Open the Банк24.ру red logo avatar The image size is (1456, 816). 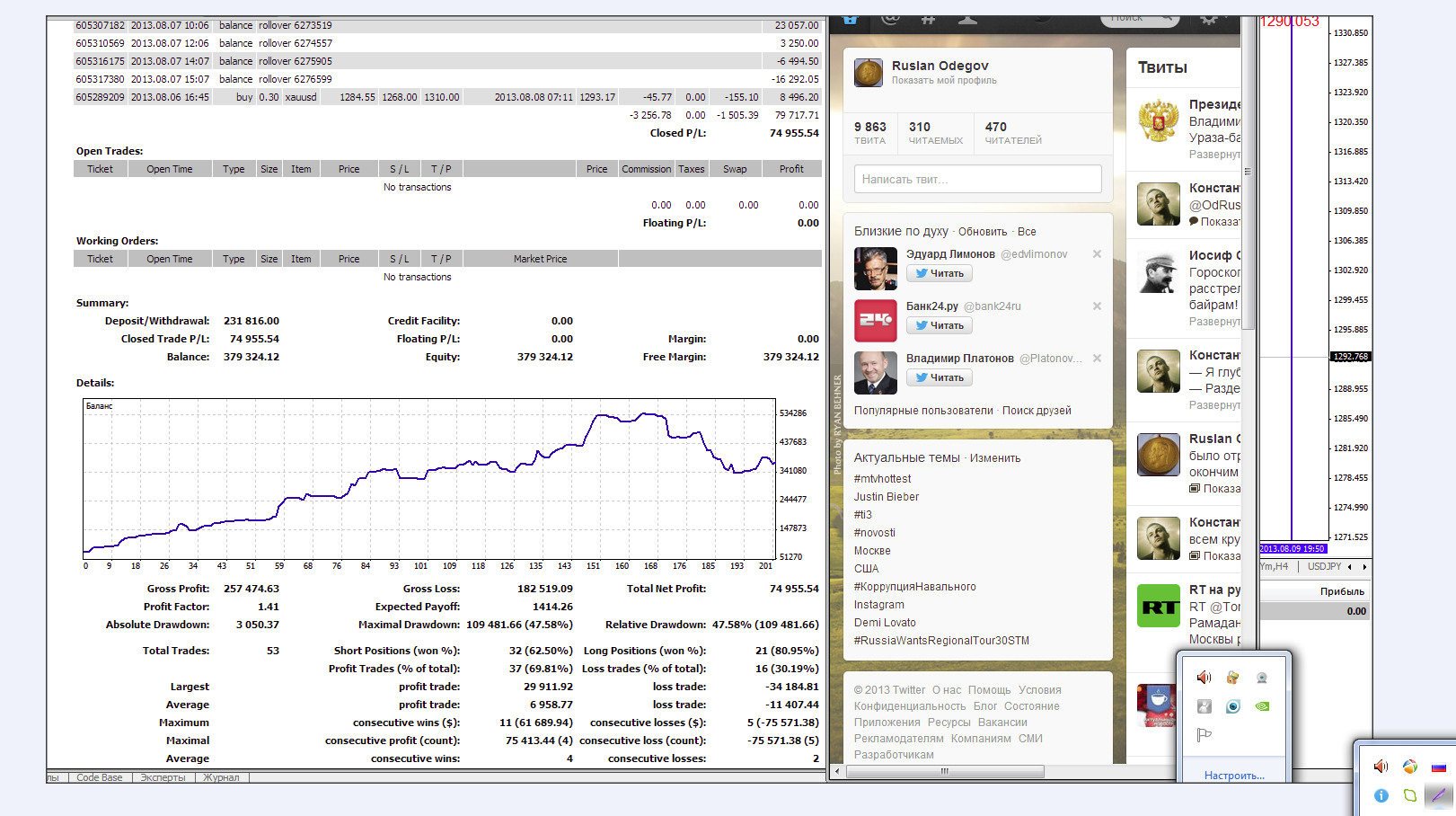click(x=876, y=321)
